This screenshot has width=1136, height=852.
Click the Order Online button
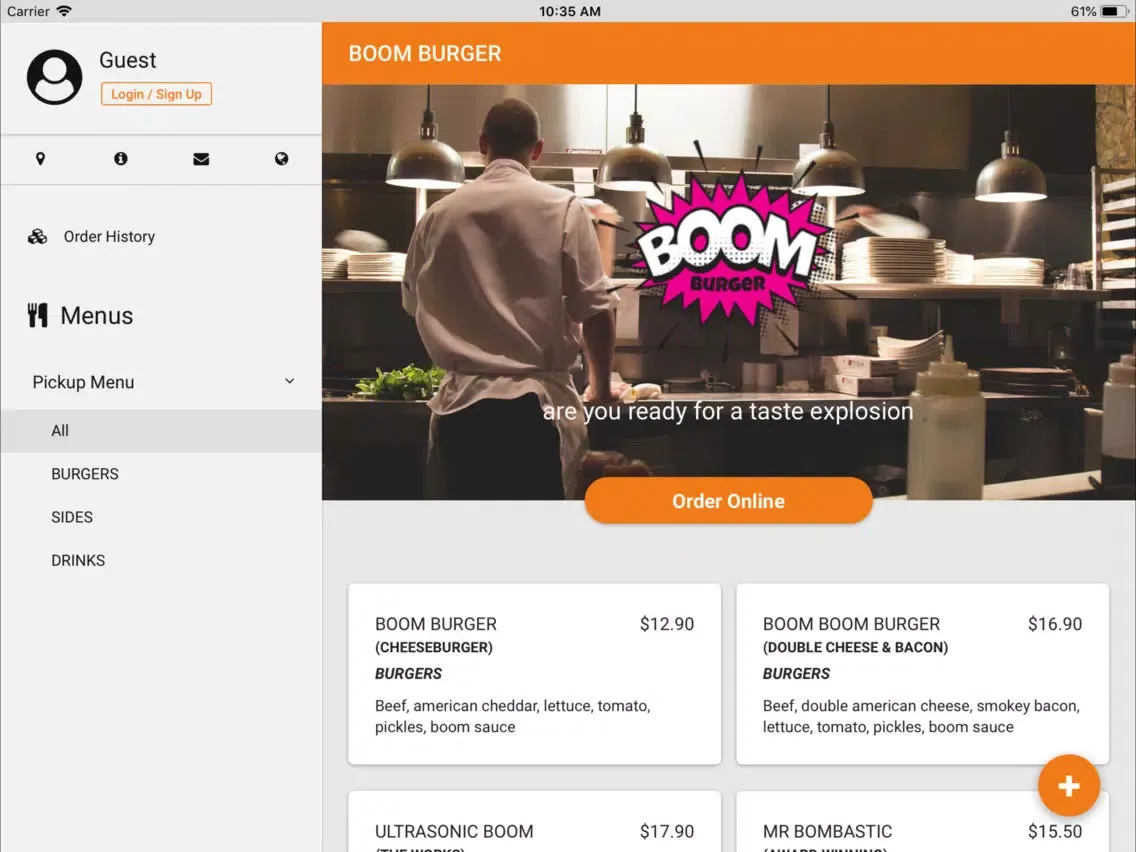click(x=728, y=501)
